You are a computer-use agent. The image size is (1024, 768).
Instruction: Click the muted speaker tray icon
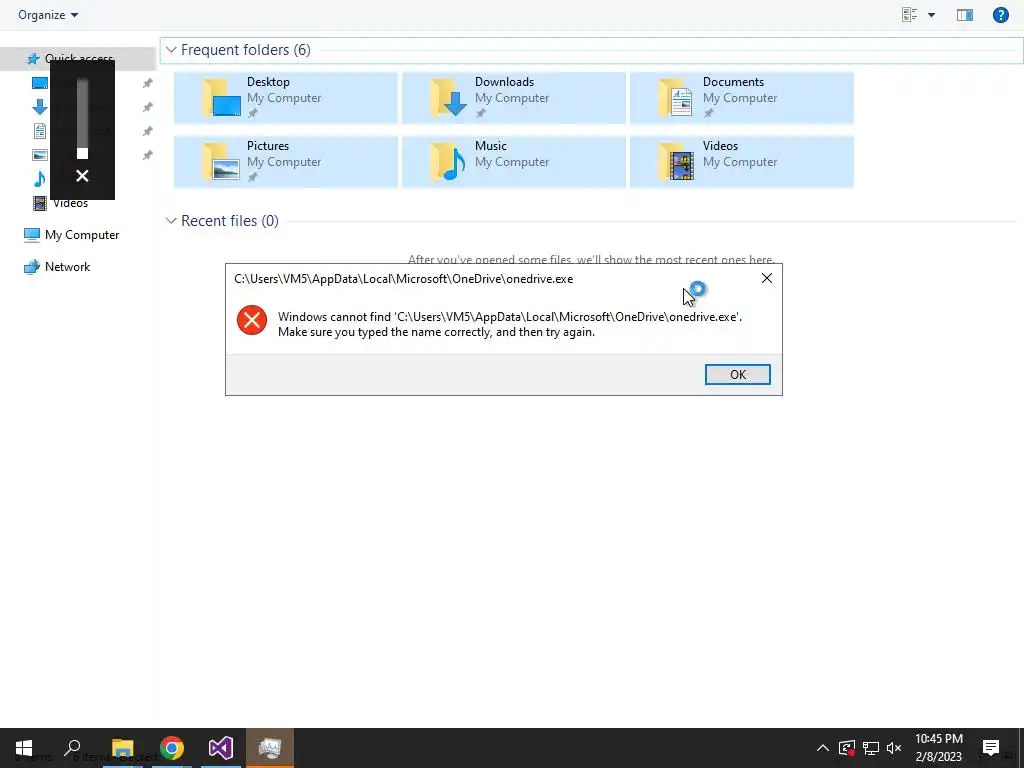tap(894, 748)
